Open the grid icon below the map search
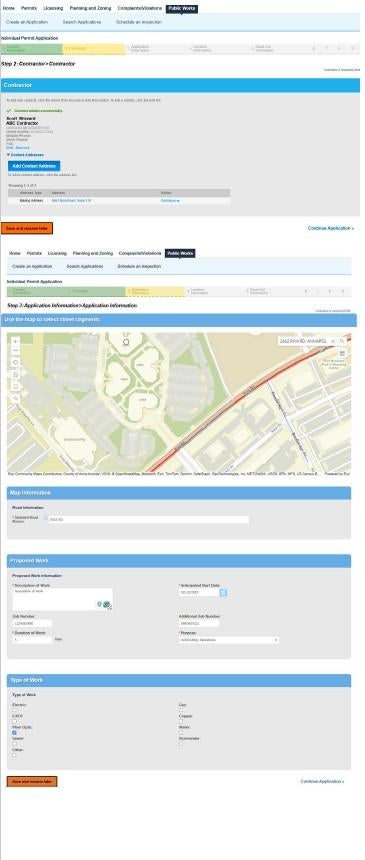The width and height of the screenshot is (365, 860). [342, 354]
